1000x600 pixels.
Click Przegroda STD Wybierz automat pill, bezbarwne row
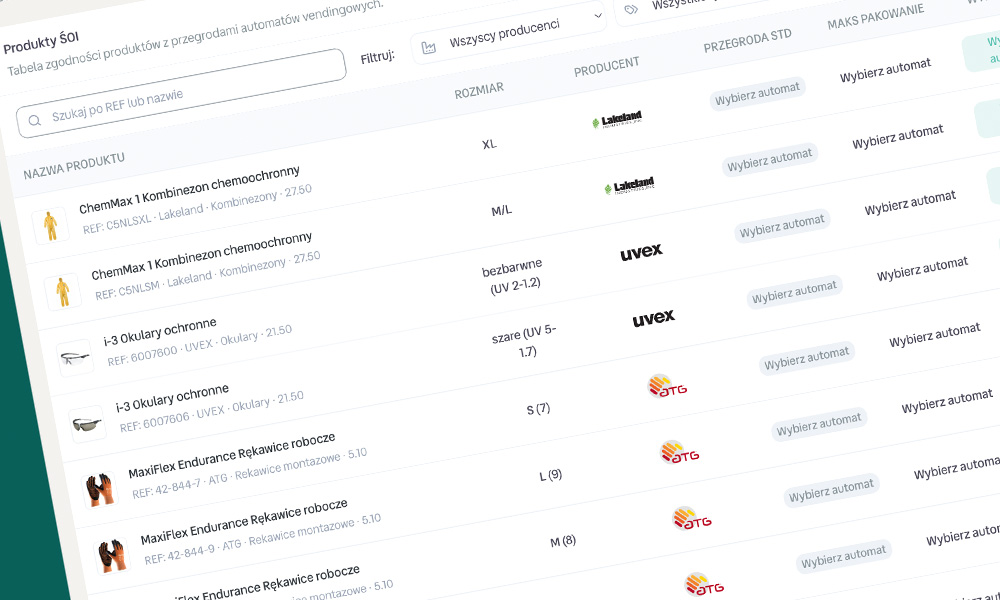tap(782, 226)
